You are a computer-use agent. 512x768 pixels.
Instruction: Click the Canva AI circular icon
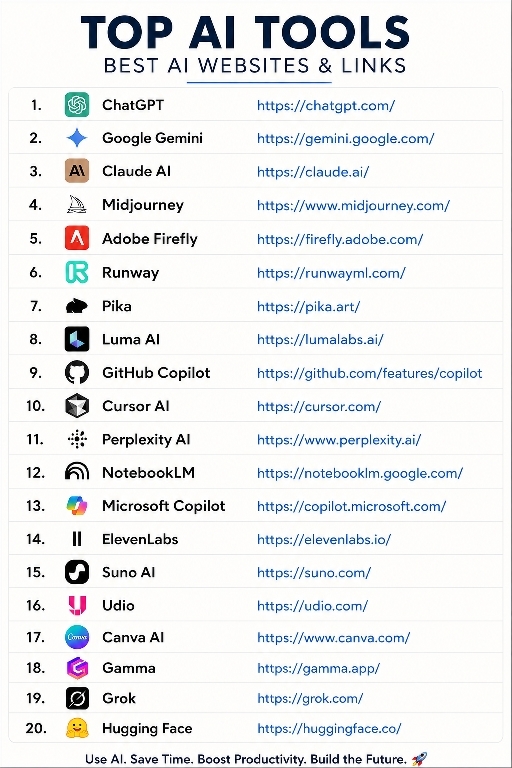coord(77,637)
